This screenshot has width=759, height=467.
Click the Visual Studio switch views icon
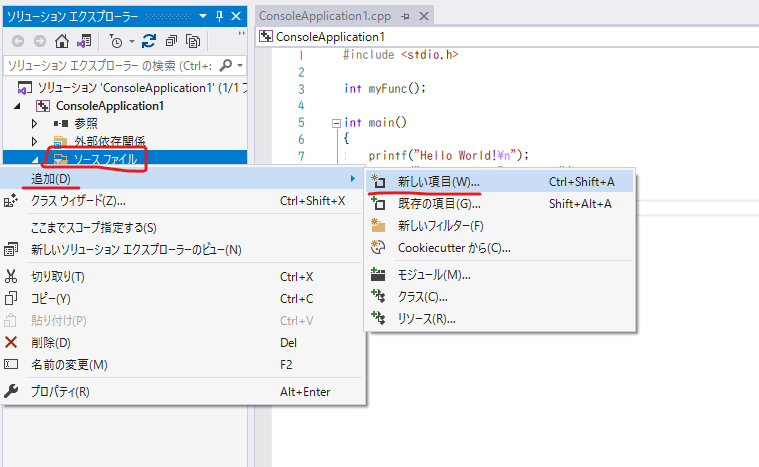tap(84, 41)
